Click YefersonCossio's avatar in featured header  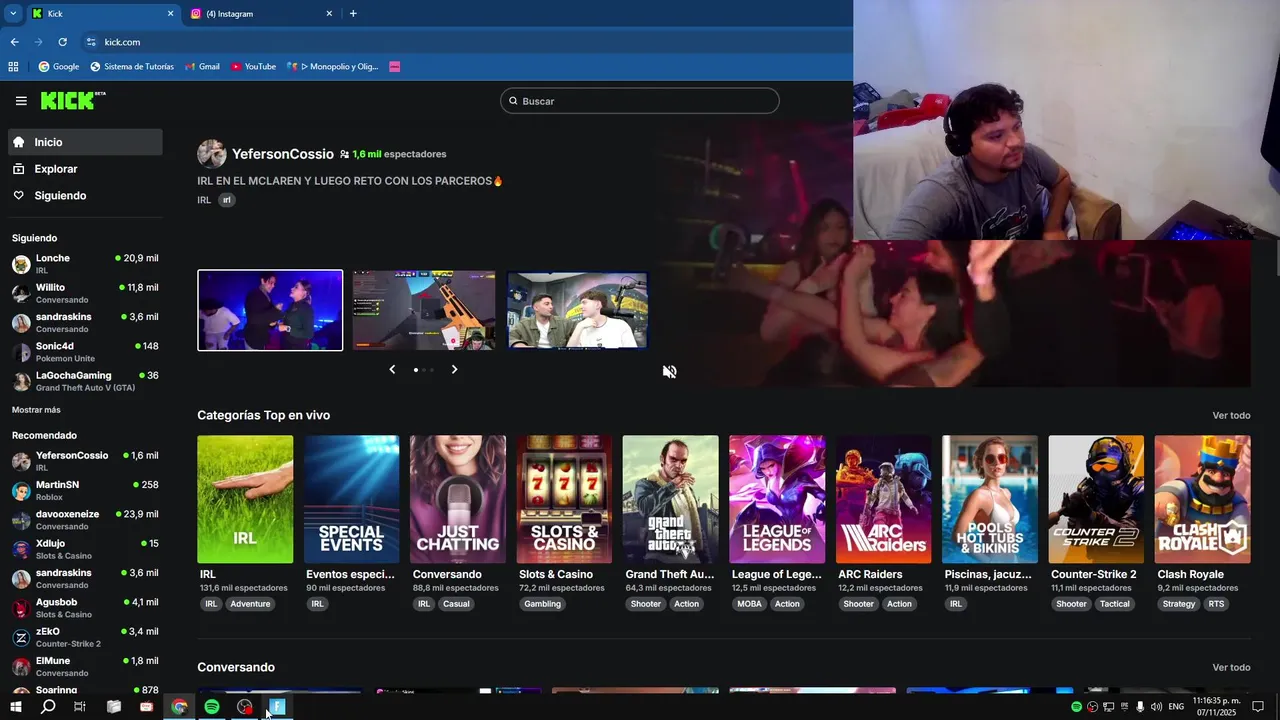coord(211,154)
